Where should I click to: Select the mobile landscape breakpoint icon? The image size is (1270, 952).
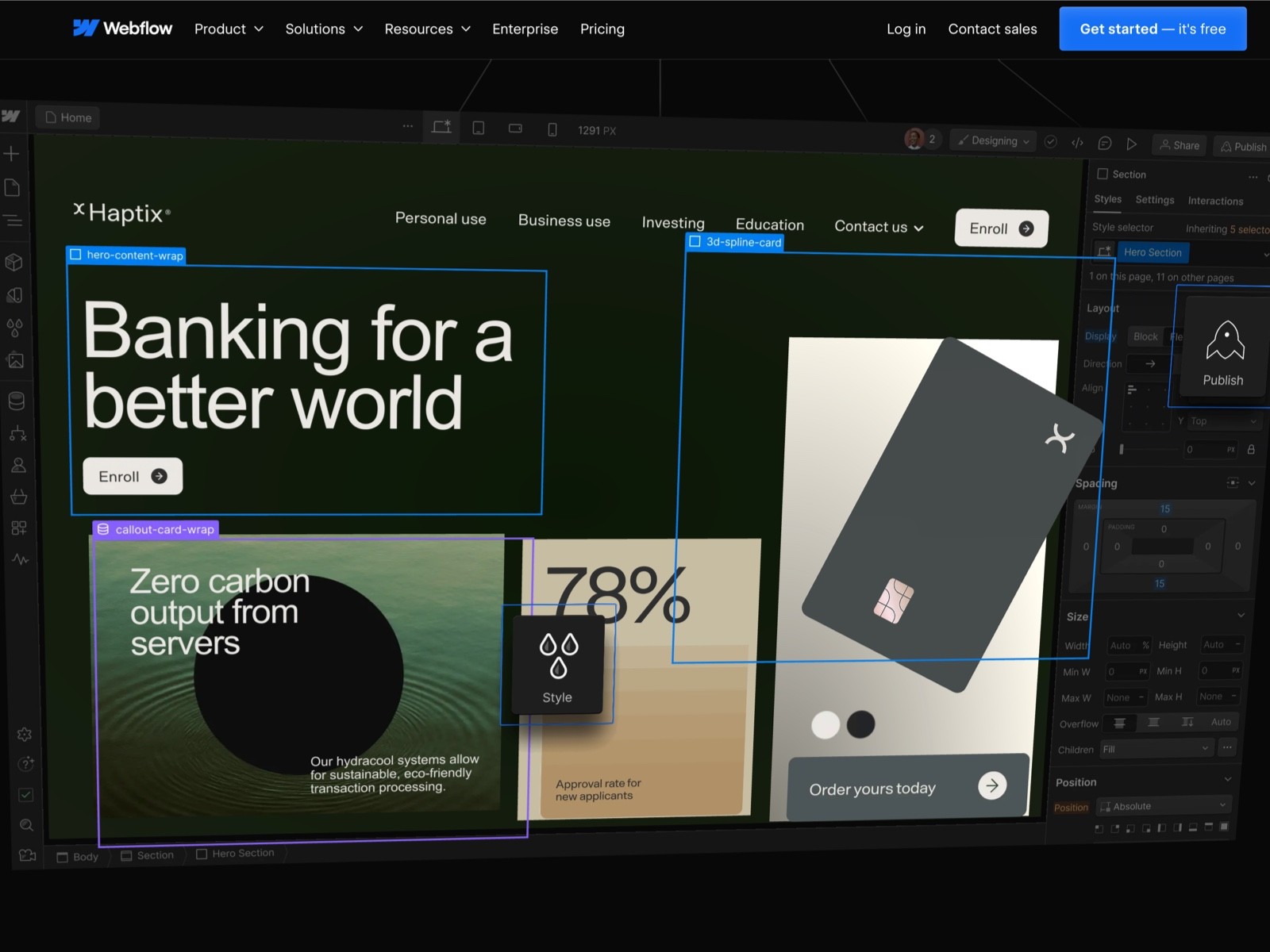(x=515, y=129)
